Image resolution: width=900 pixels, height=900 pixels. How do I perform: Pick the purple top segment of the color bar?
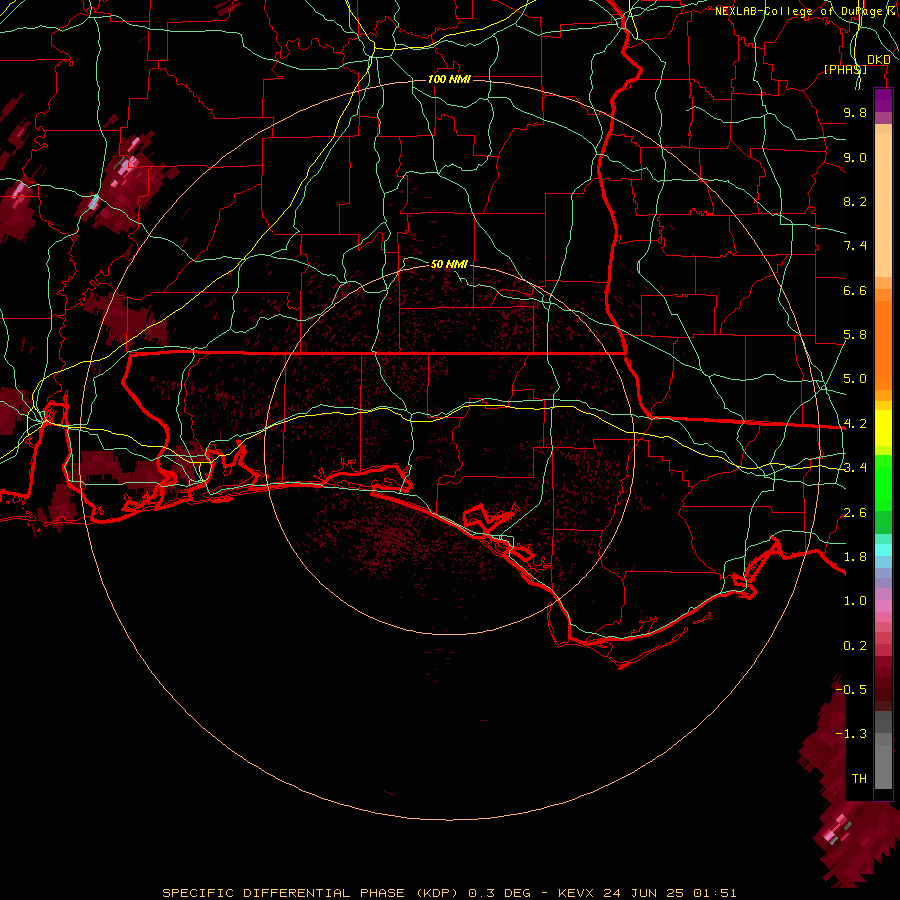coord(883,100)
